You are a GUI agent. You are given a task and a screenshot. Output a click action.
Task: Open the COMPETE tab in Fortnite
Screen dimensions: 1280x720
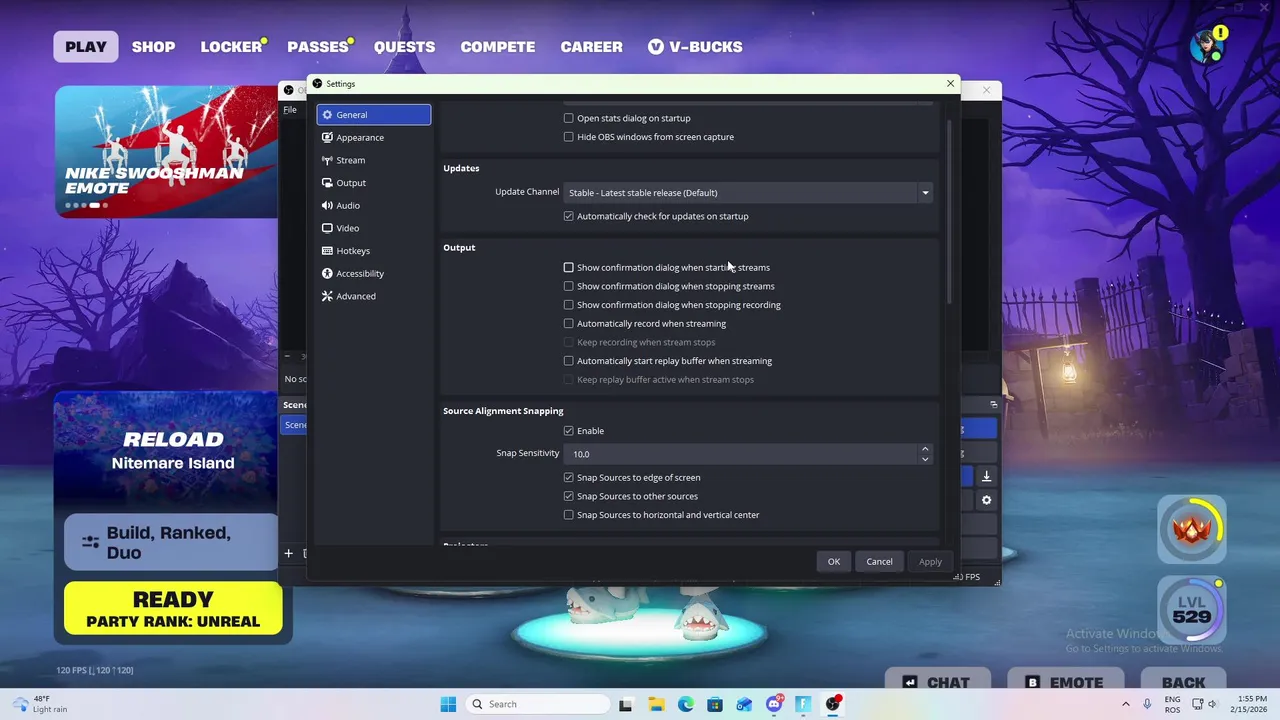(x=497, y=47)
